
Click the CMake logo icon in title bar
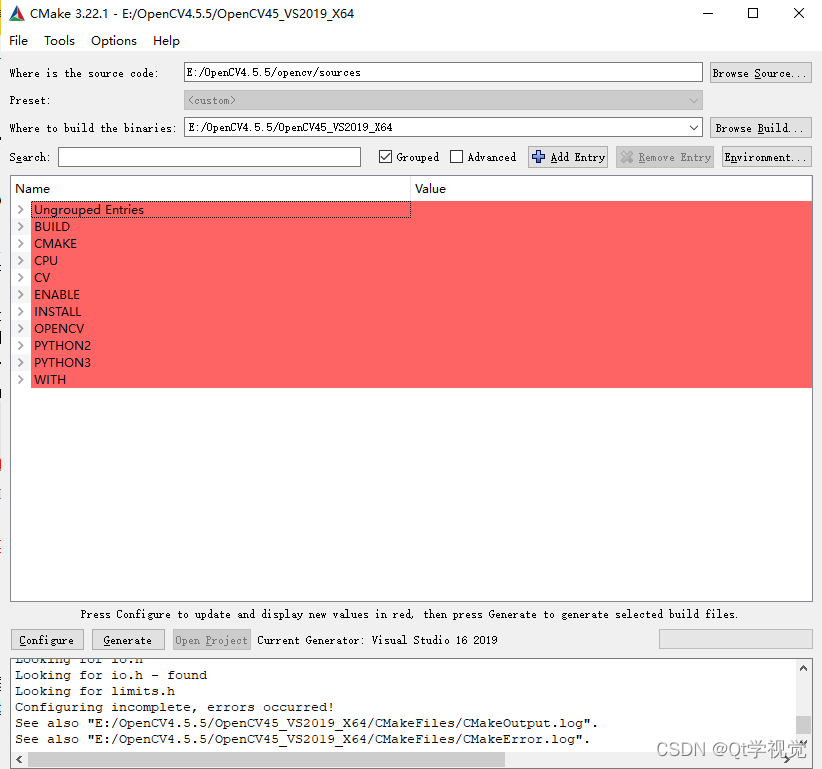[17, 14]
